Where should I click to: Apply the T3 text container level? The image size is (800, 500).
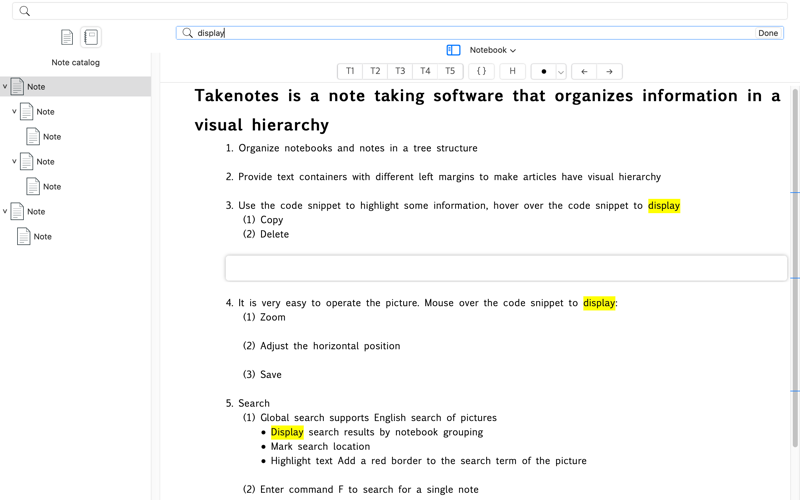[400, 71]
